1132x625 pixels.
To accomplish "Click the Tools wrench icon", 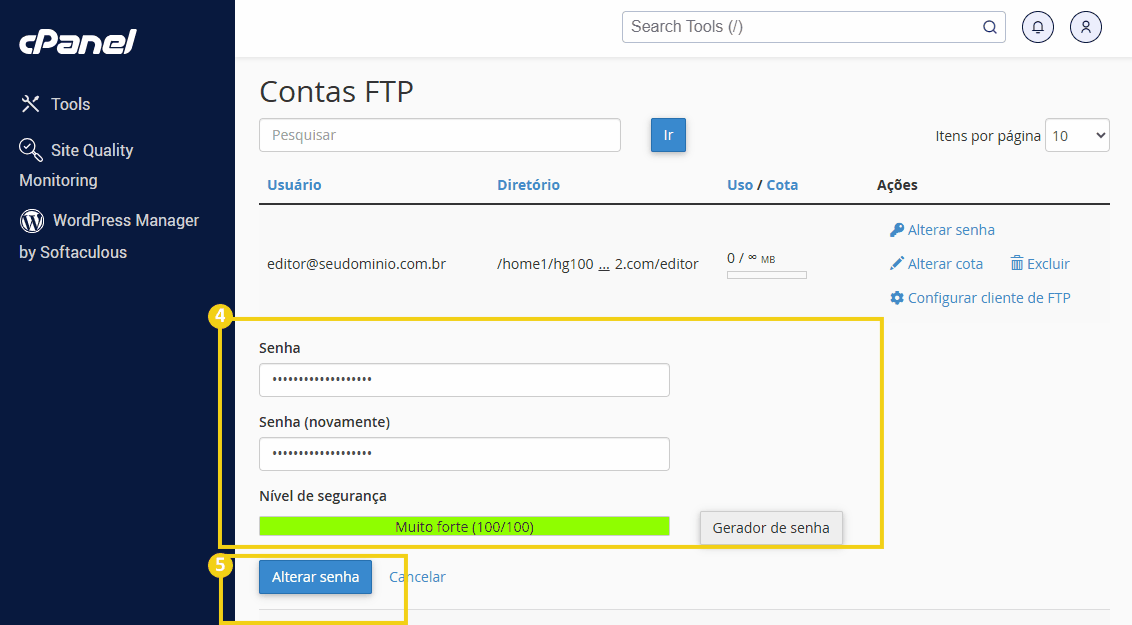I will (x=30, y=104).
